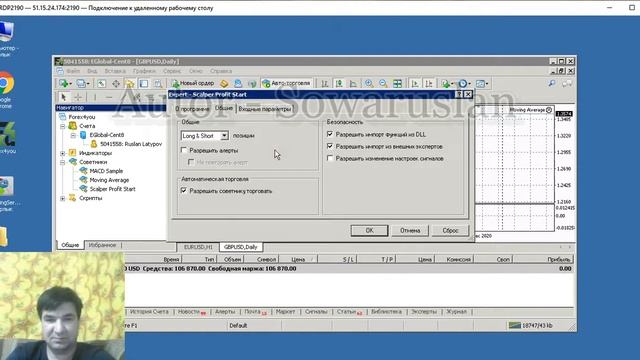
Task: Click the help question-mark button in Expert dialog
Action: pyautogui.click(x=459, y=94)
